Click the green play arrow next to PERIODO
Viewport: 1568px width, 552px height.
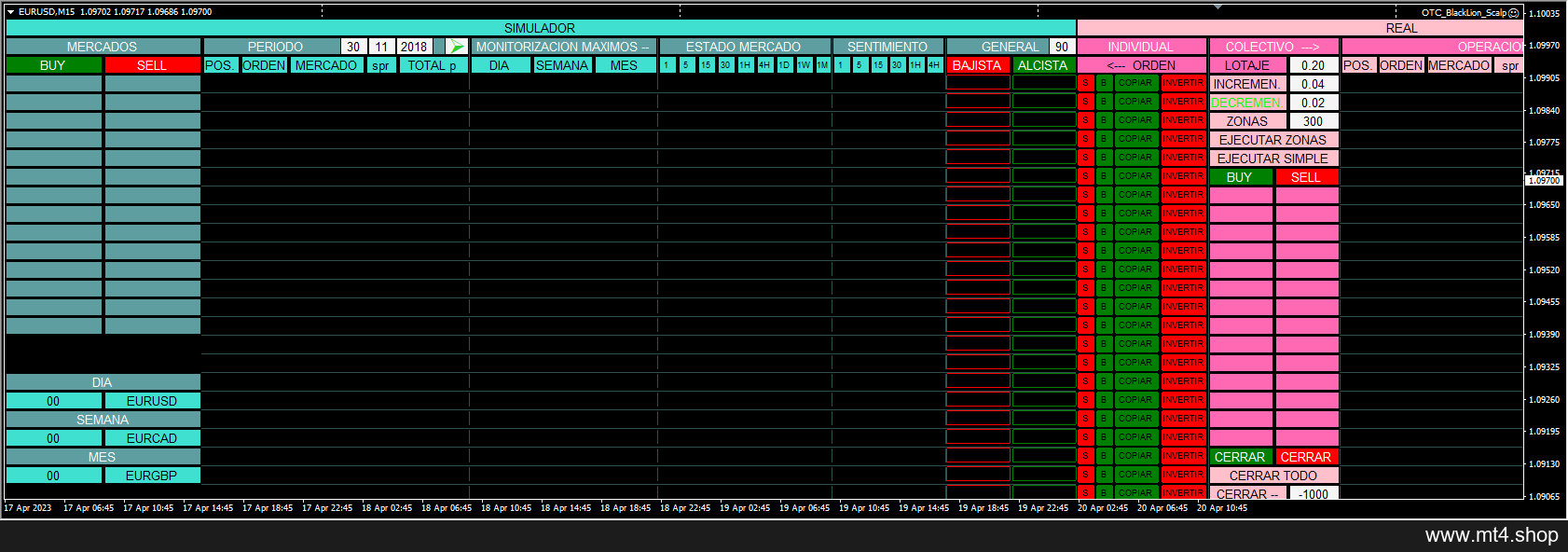[457, 47]
